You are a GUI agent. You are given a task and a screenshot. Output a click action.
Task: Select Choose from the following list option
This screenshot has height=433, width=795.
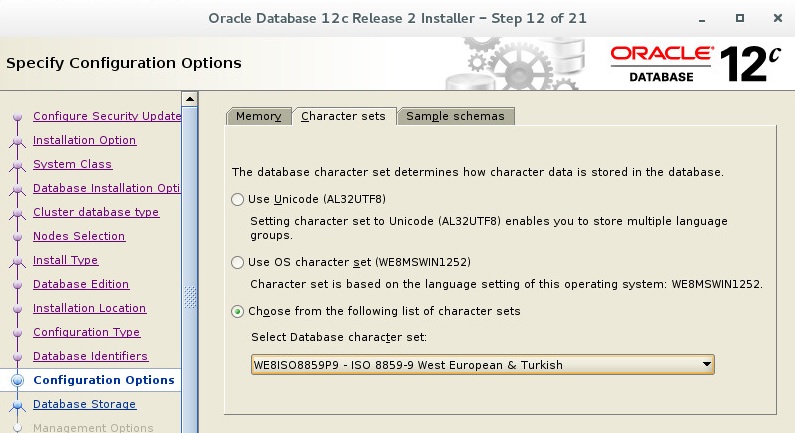[x=237, y=311]
